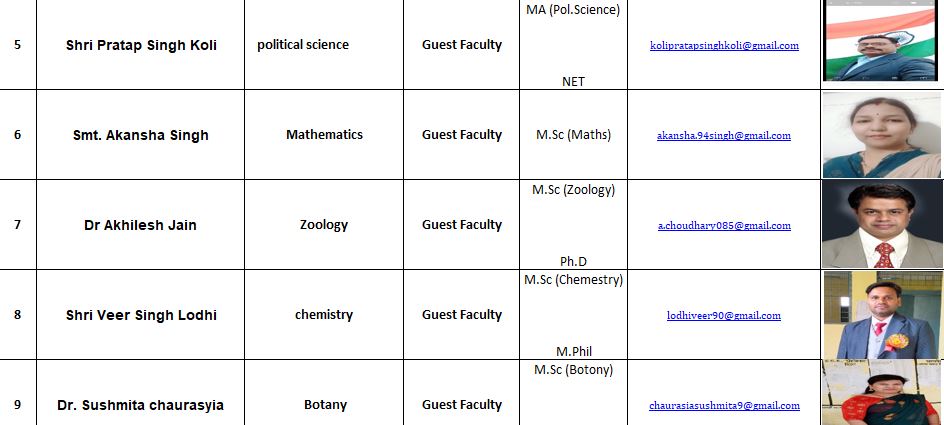The width and height of the screenshot is (944, 425).
Task: Select the Zoology subject cell
Action: pos(324,224)
